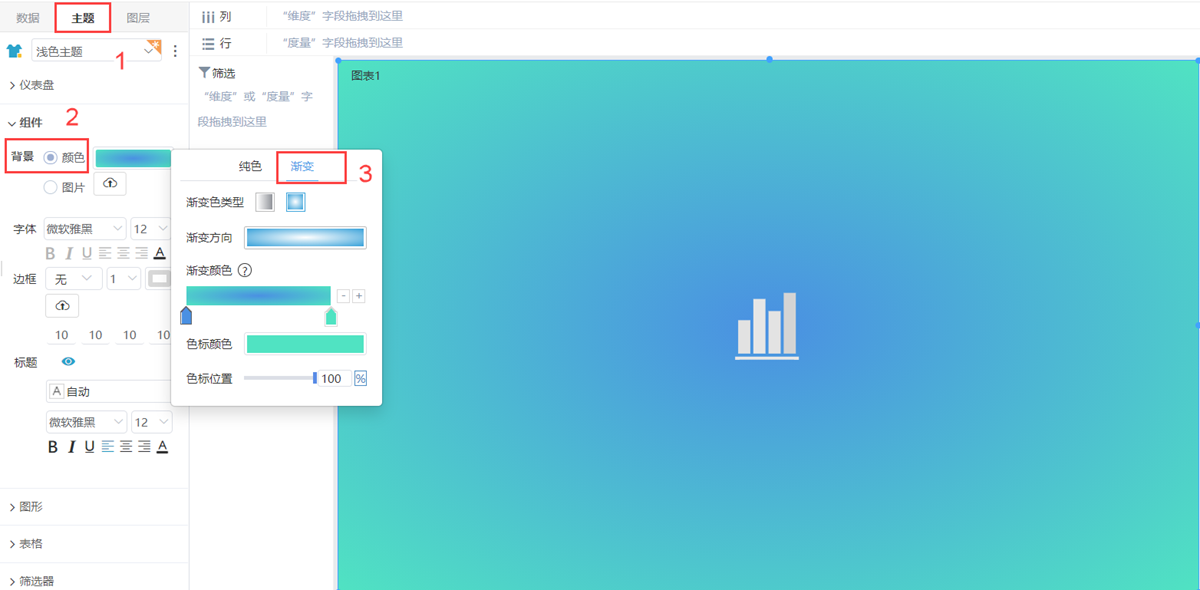Click the title text 自动 input field
This screenshot has width=1200, height=590.
pos(109,391)
